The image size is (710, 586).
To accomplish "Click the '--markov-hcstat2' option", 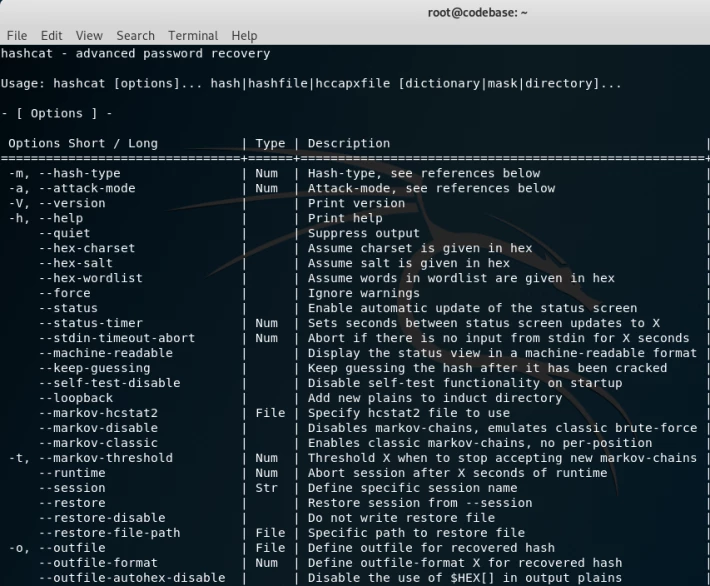I will tap(98, 413).
